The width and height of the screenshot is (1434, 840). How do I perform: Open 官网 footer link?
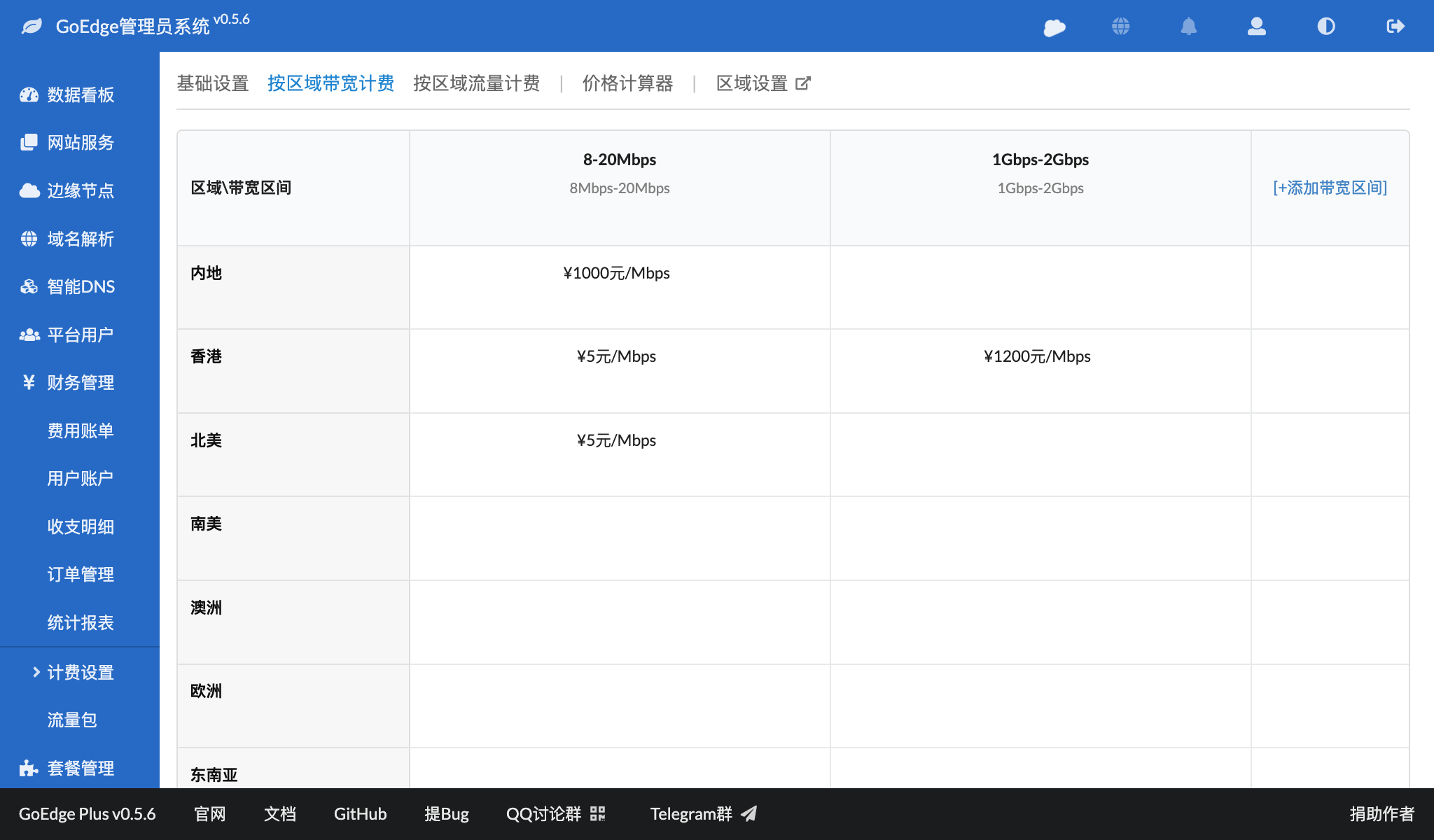[210, 813]
